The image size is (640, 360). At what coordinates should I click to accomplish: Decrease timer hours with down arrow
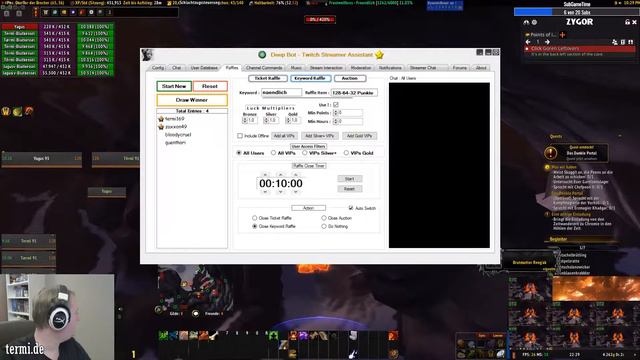click(265, 192)
